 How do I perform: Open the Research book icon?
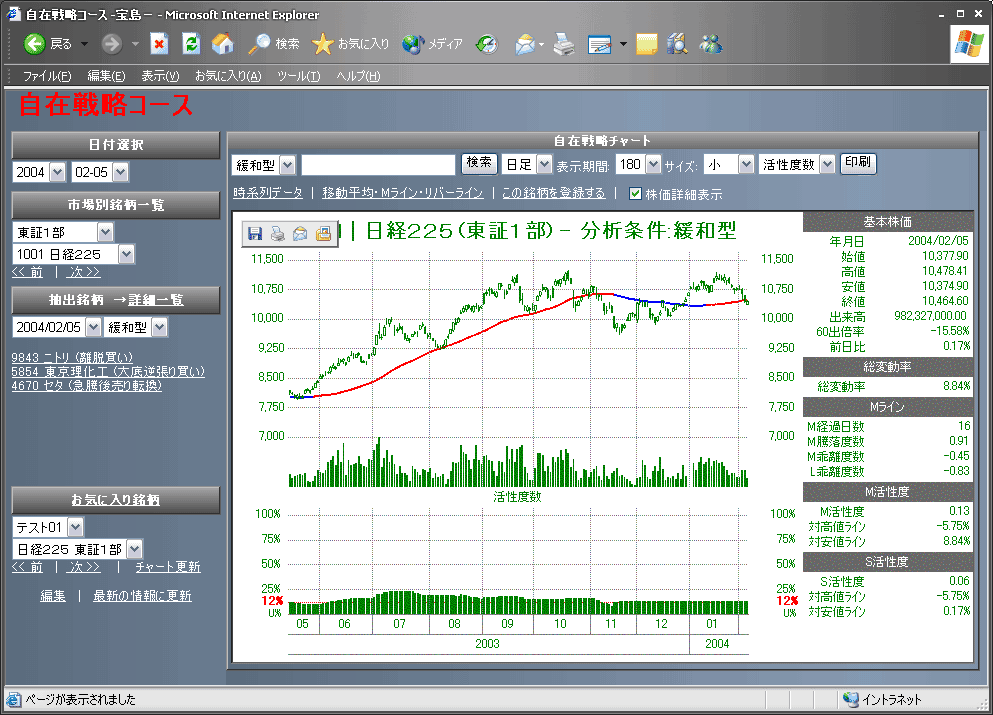pos(677,44)
